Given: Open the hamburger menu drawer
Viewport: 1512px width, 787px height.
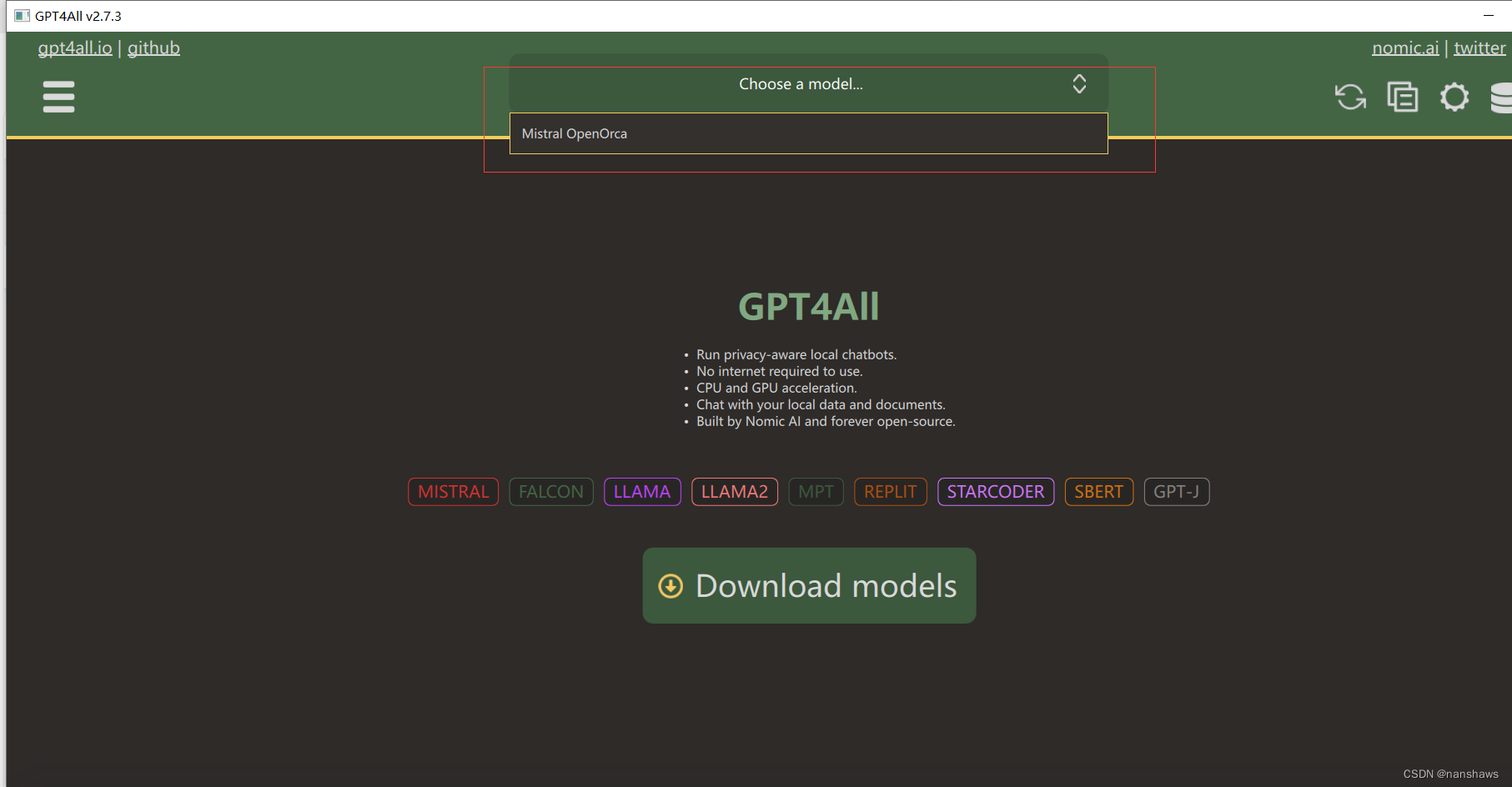Looking at the screenshot, I should [x=58, y=97].
